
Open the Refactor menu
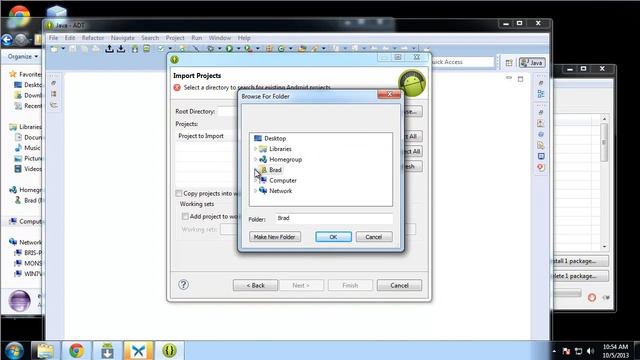pos(93,38)
